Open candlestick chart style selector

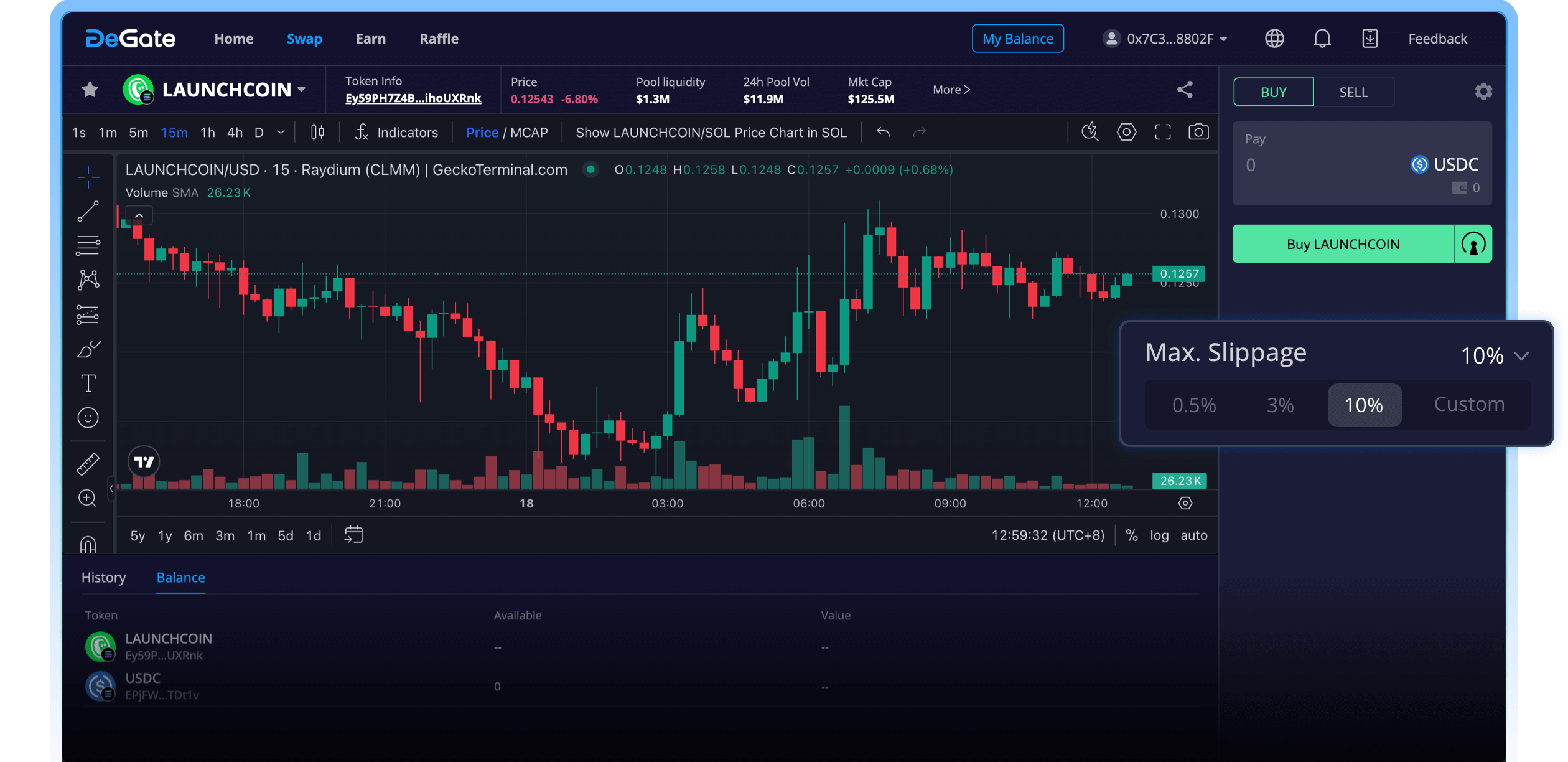pyautogui.click(x=317, y=132)
